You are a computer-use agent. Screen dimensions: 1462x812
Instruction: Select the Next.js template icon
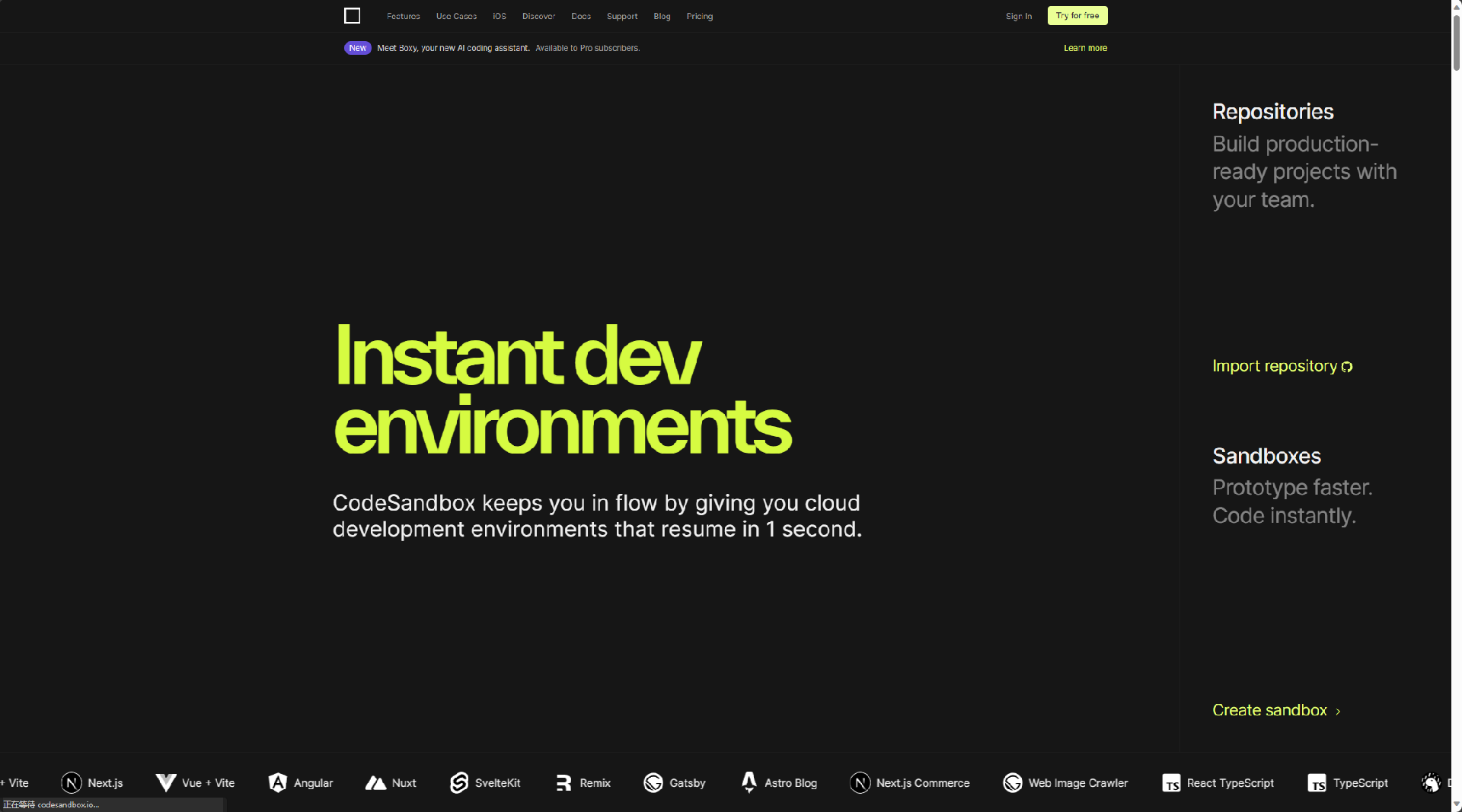click(x=72, y=782)
